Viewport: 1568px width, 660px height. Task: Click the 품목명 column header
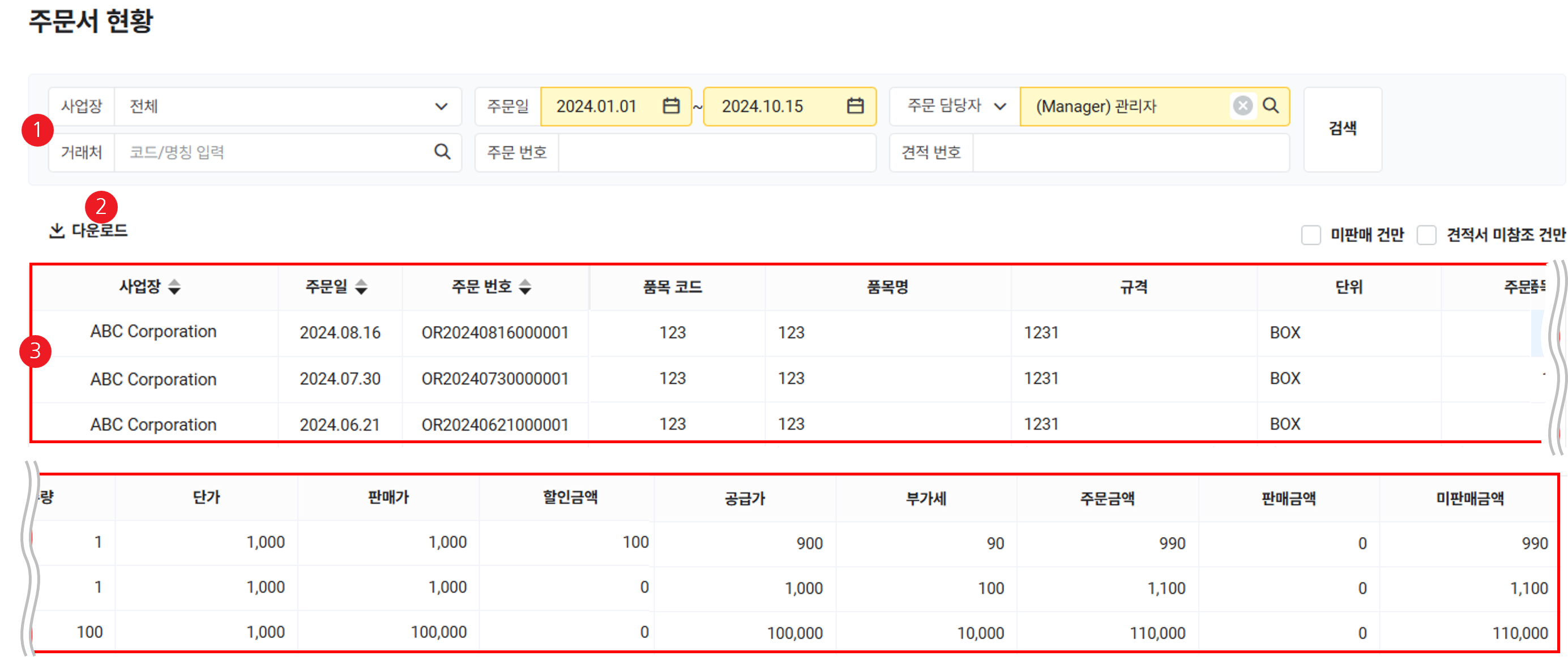coord(887,287)
